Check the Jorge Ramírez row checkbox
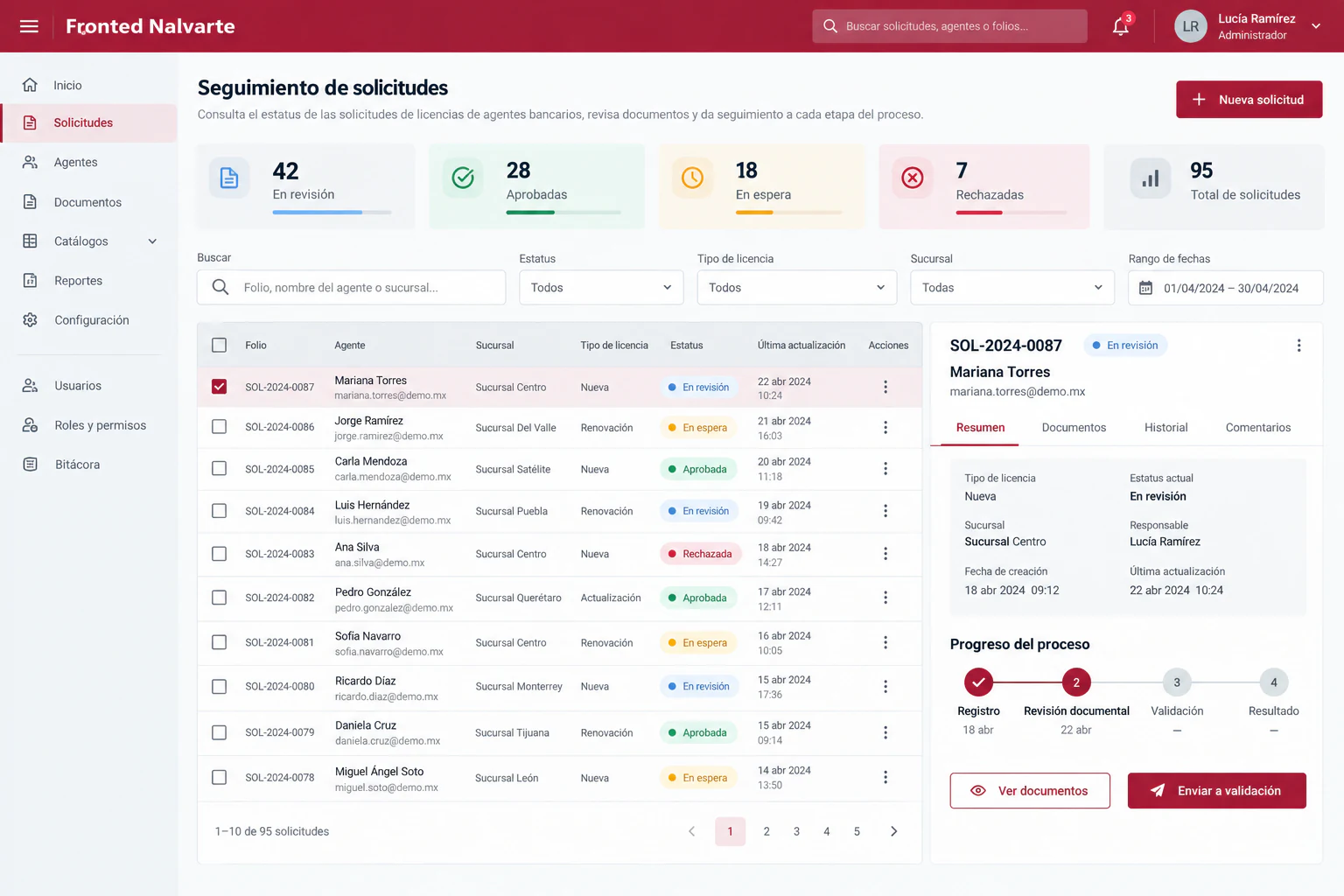 (x=220, y=428)
